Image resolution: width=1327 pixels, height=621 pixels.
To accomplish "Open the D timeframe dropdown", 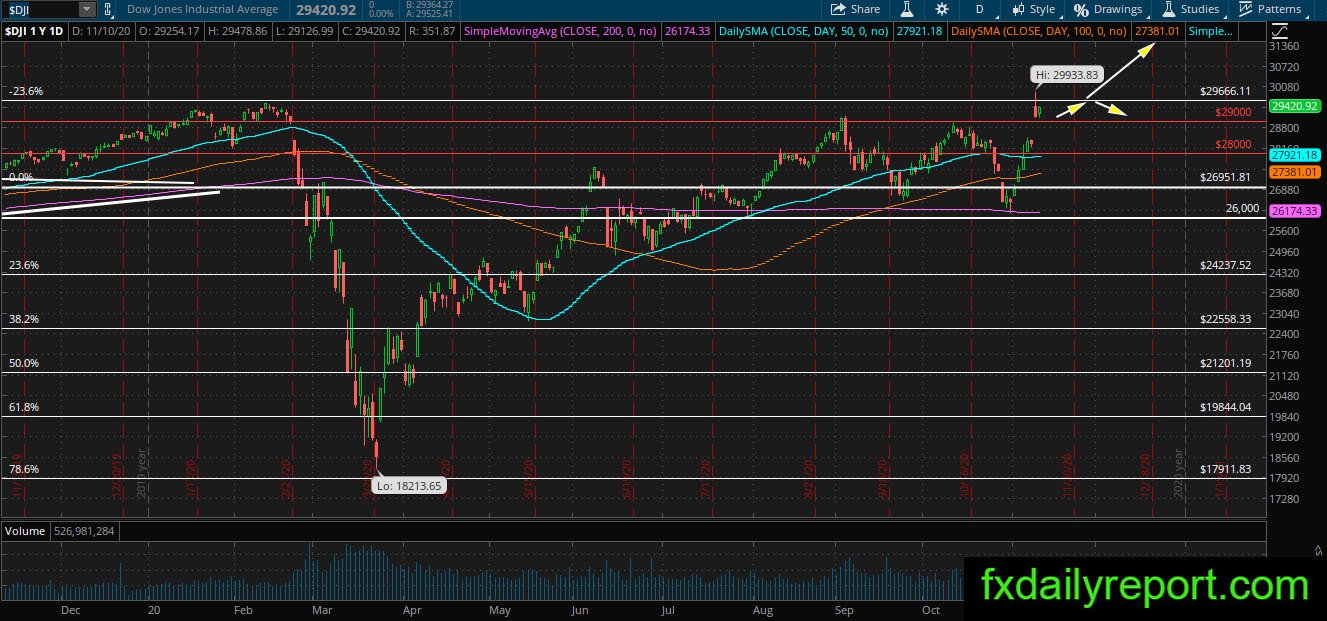I will click(980, 9).
